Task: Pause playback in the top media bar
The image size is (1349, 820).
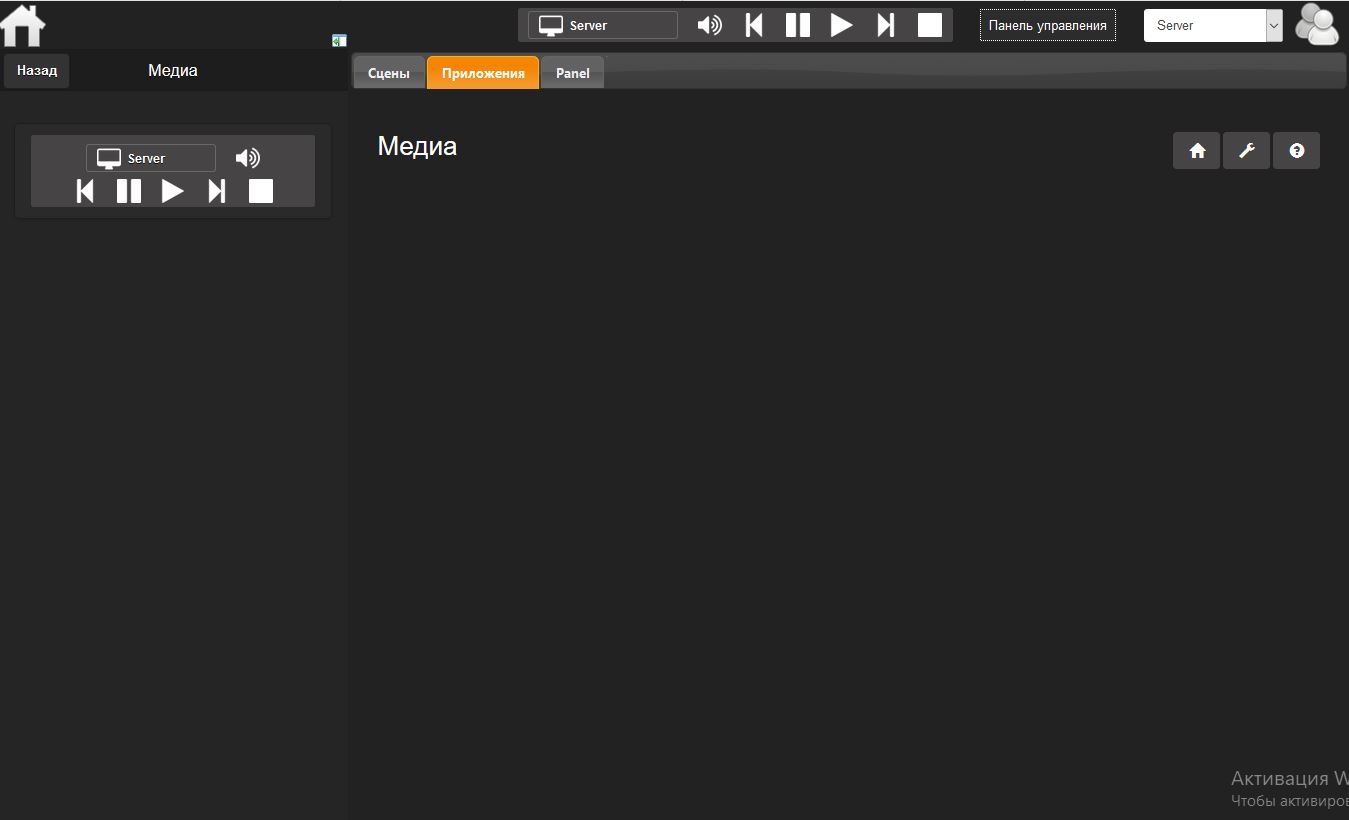Action: 797,25
